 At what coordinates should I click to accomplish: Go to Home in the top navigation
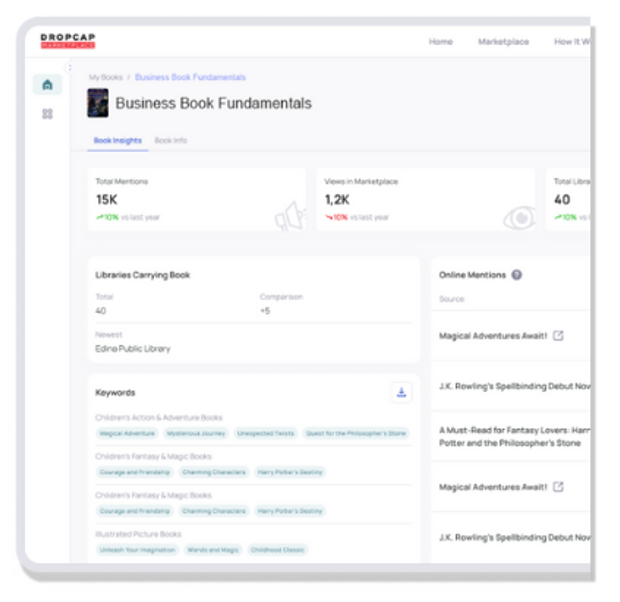pyautogui.click(x=440, y=42)
